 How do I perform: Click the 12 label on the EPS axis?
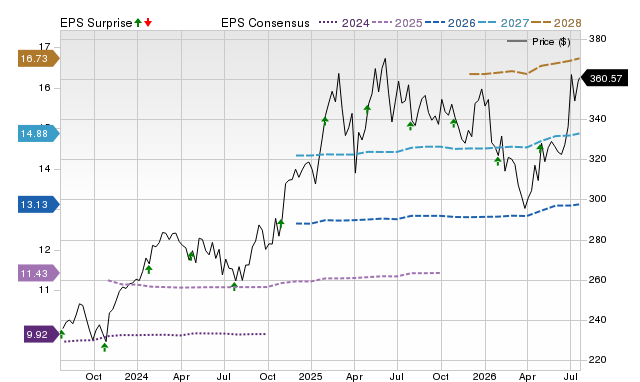[x=44, y=250]
